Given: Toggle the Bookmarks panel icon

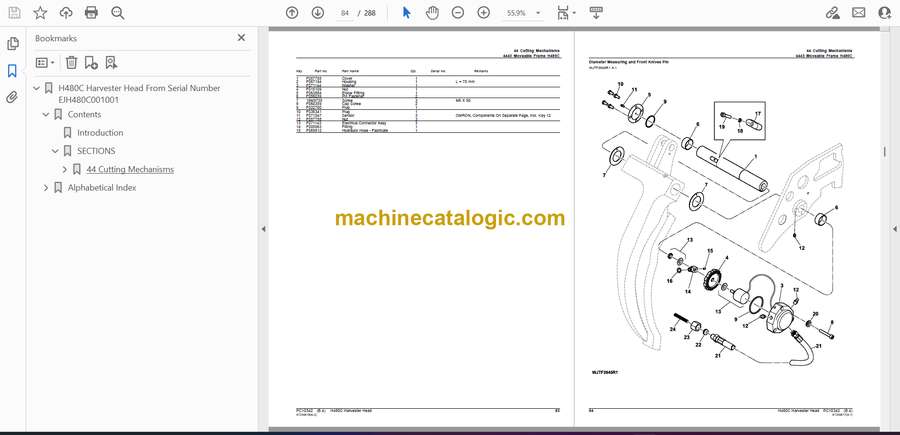Looking at the screenshot, I should tap(12, 71).
